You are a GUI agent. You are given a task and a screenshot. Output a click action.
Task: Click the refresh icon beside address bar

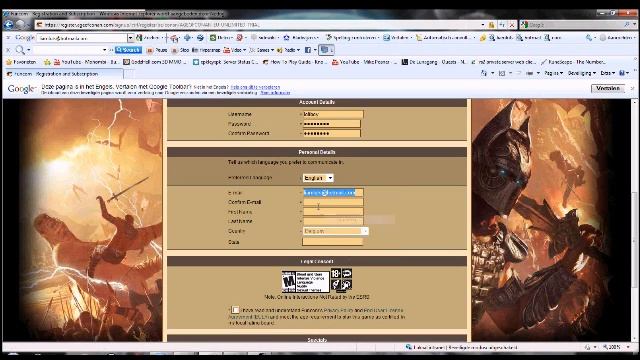point(502,25)
